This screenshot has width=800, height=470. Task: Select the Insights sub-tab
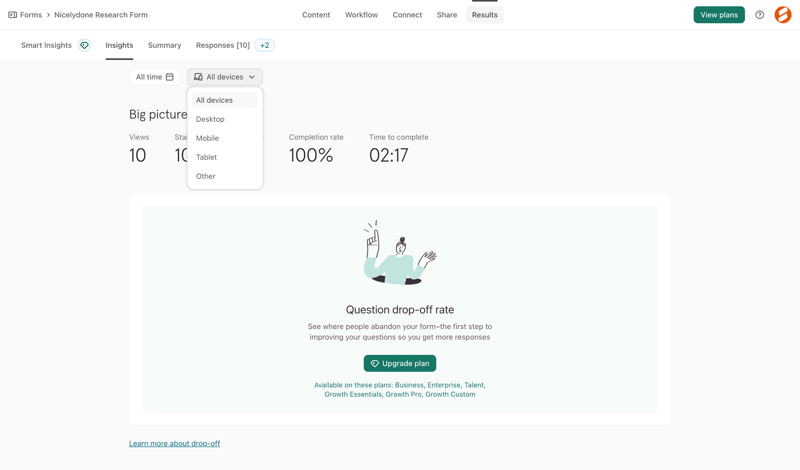[119, 45]
